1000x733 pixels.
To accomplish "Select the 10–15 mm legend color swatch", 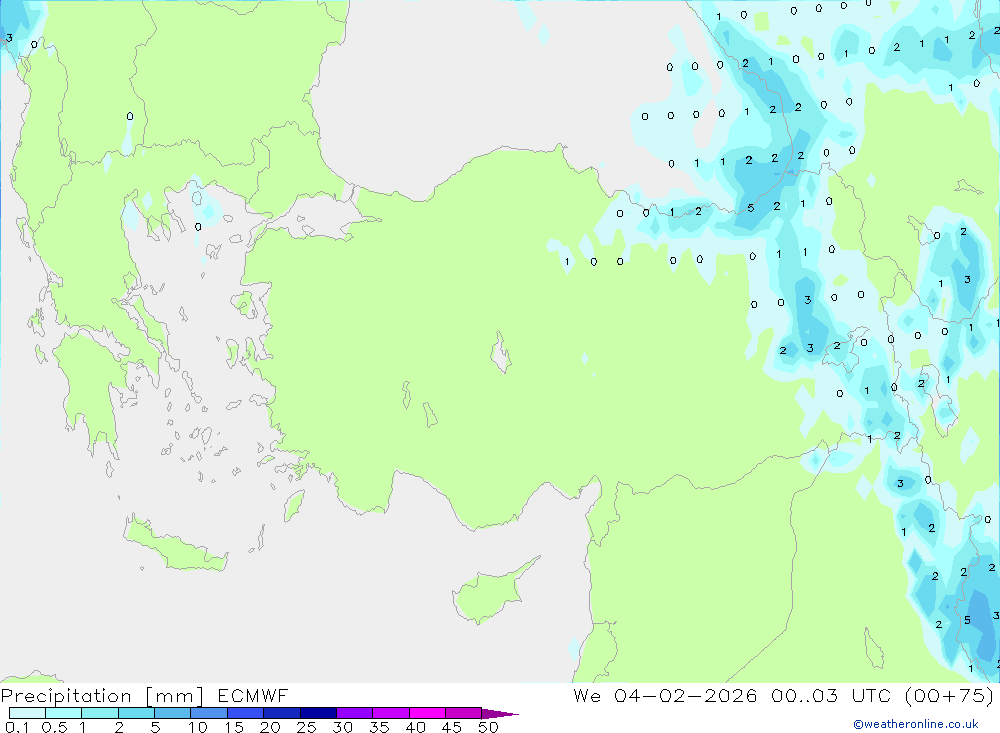I will click(x=209, y=713).
